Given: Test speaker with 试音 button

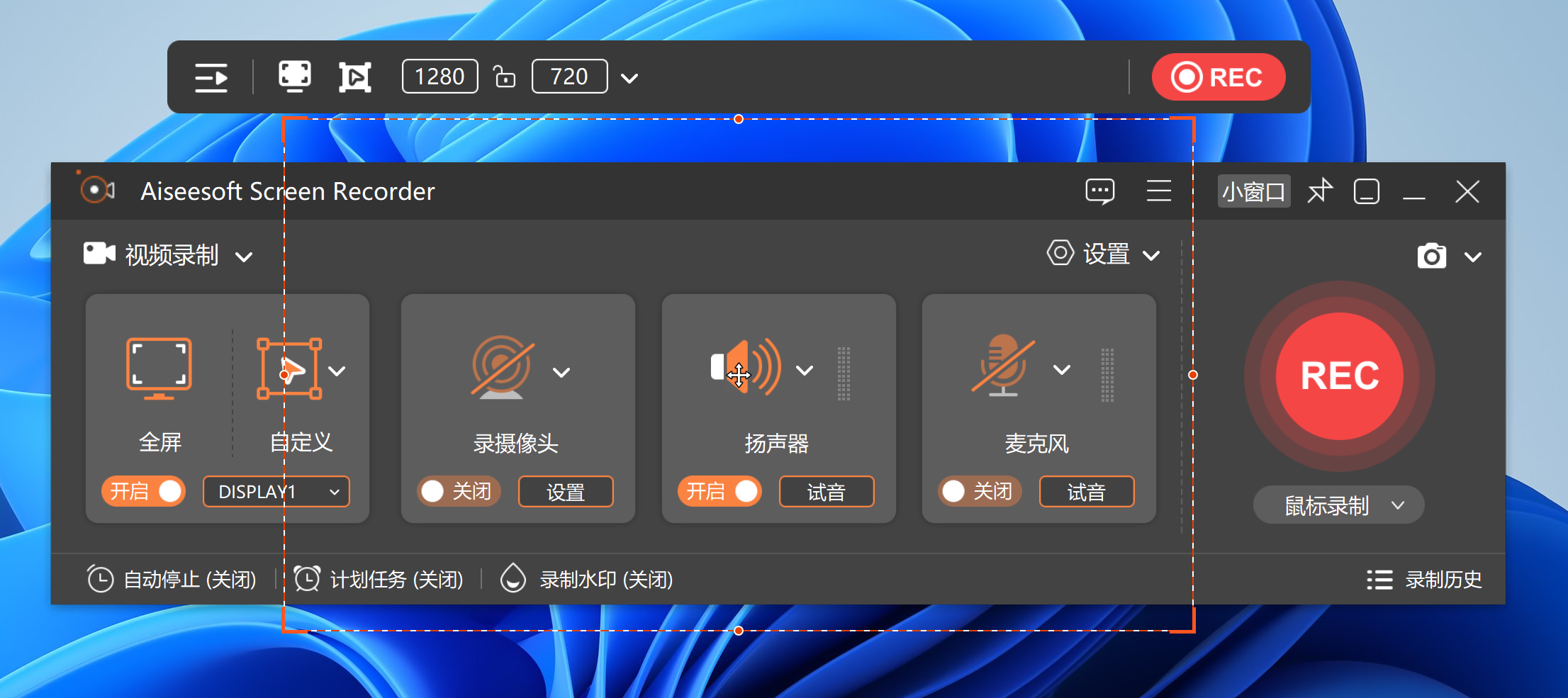Looking at the screenshot, I should click(827, 492).
